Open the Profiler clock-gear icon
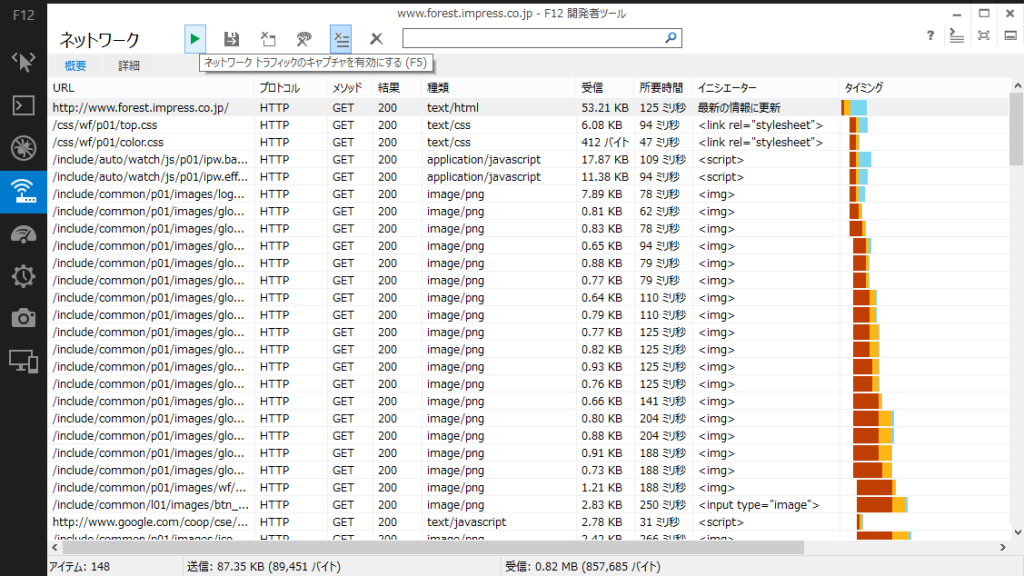The width and height of the screenshot is (1024, 576). [24, 276]
